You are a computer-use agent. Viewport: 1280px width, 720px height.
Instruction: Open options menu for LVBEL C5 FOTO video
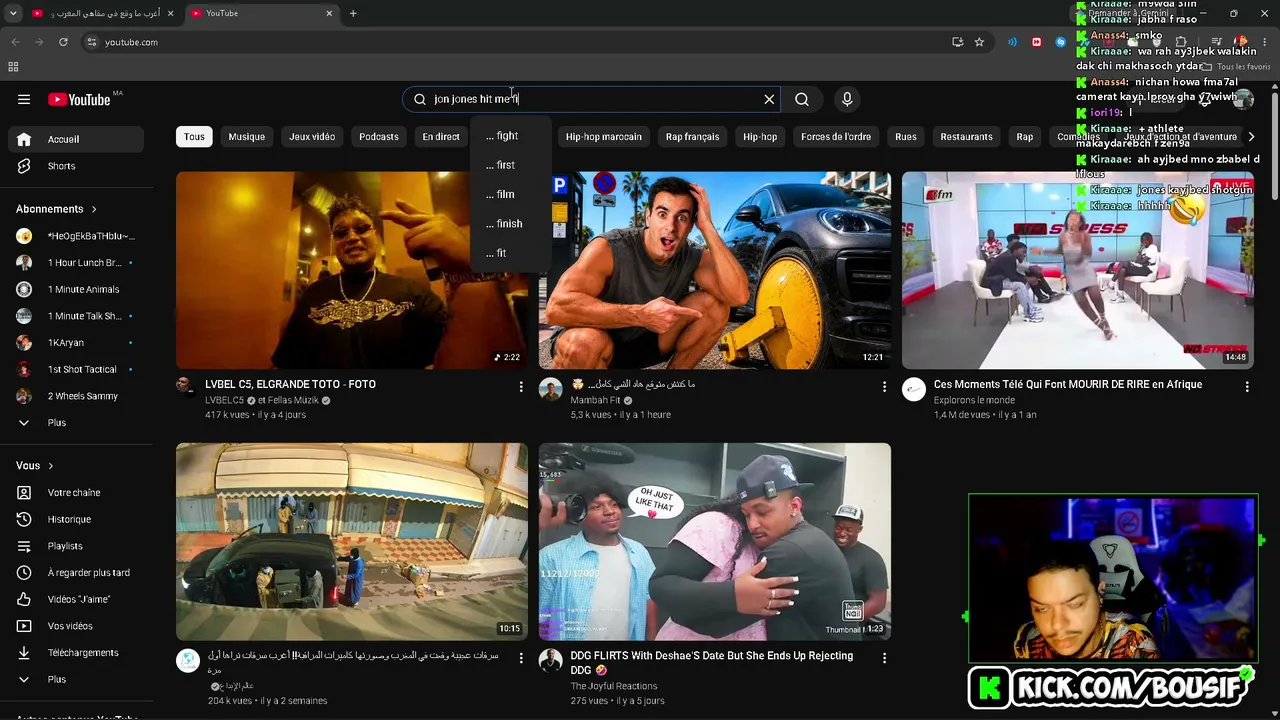521,386
